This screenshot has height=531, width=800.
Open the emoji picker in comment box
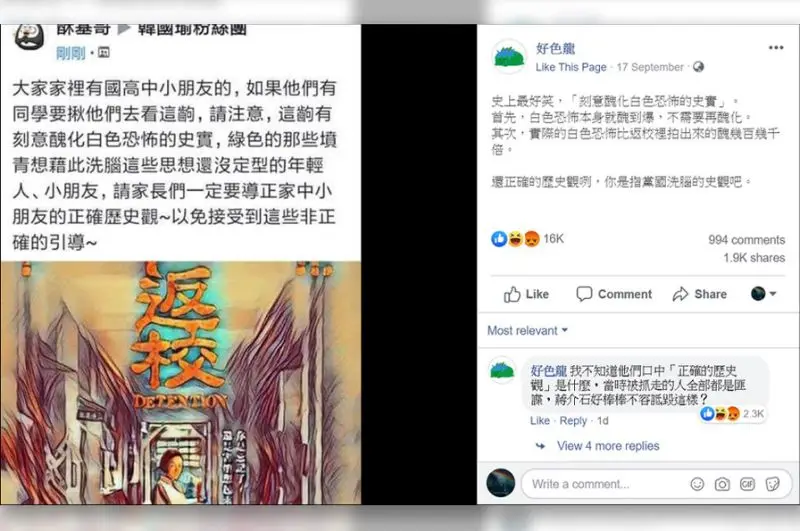click(x=697, y=484)
